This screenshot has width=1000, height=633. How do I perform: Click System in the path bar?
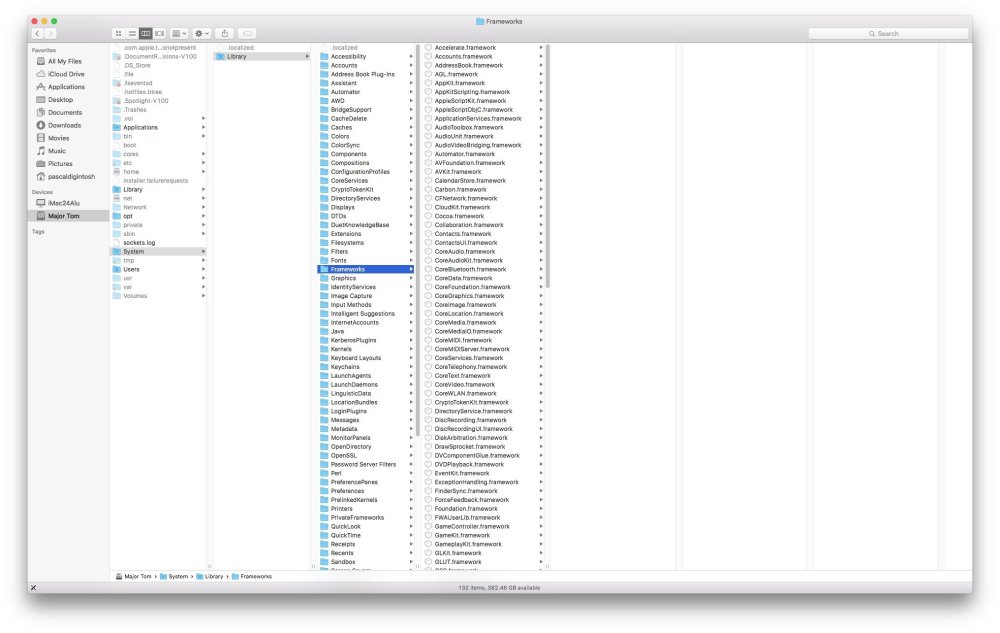coord(173,576)
